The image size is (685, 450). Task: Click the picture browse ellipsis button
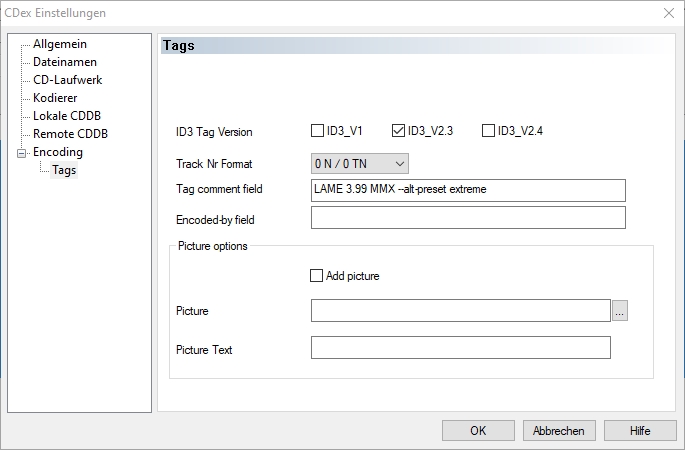[620, 311]
